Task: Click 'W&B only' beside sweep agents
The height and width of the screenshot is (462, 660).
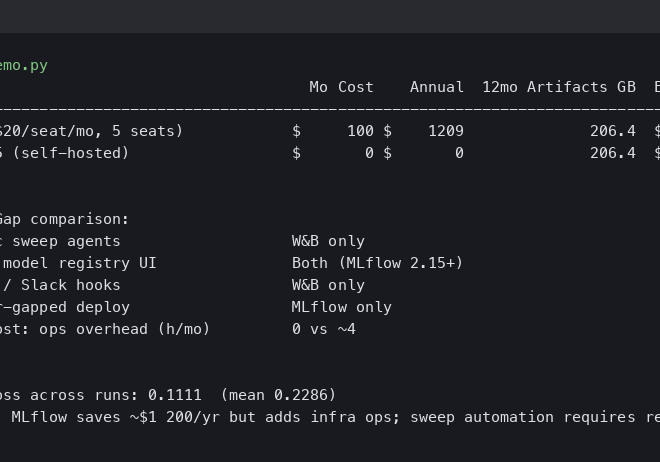Action: 328,241
